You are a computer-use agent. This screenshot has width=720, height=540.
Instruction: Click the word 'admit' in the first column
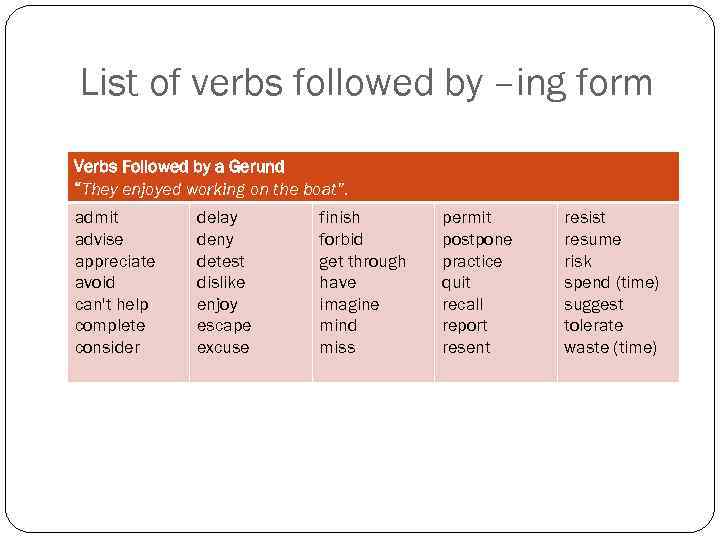click(x=97, y=217)
